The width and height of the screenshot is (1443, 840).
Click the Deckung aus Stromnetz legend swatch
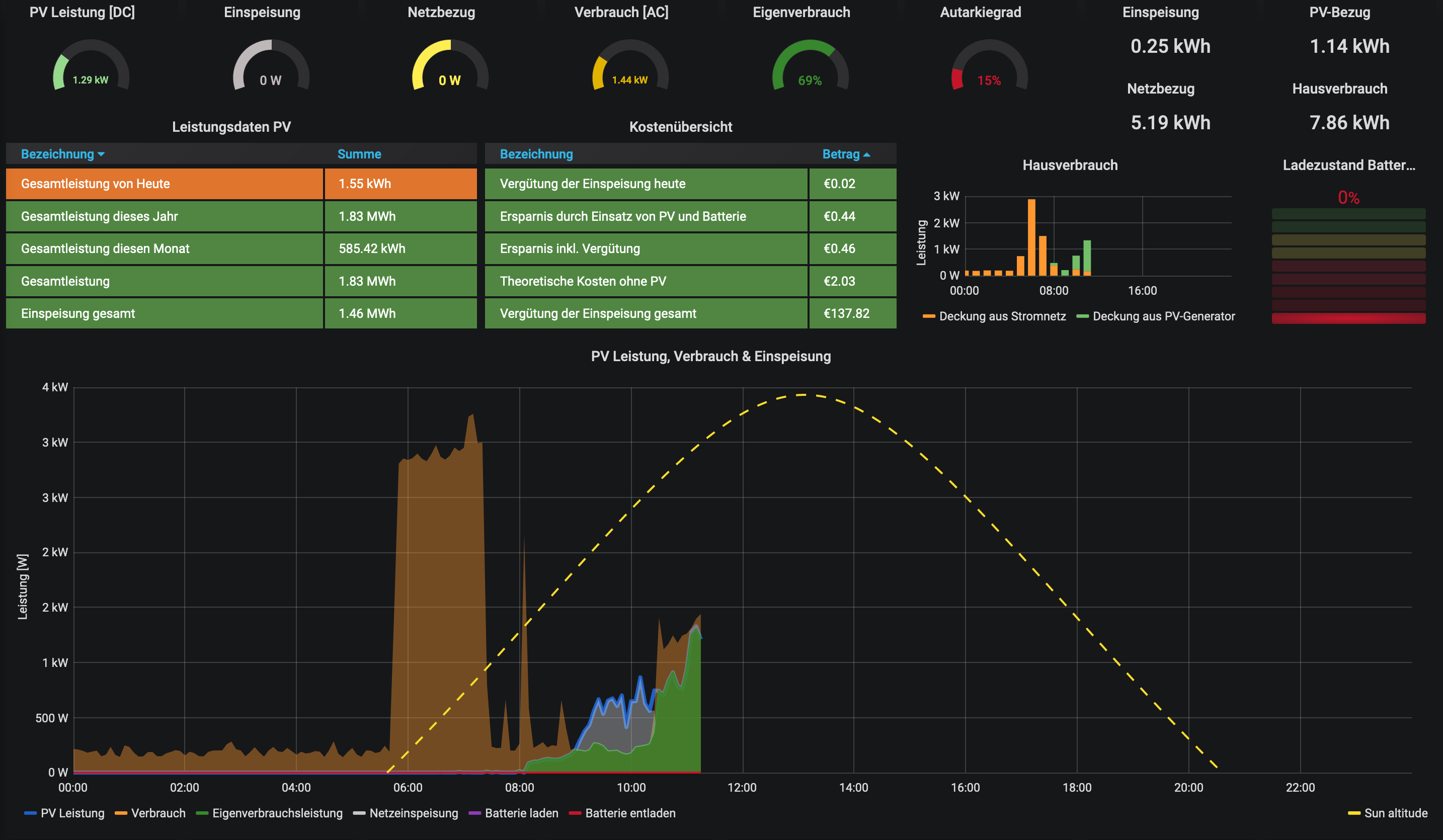pyautogui.click(x=928, y=316)
